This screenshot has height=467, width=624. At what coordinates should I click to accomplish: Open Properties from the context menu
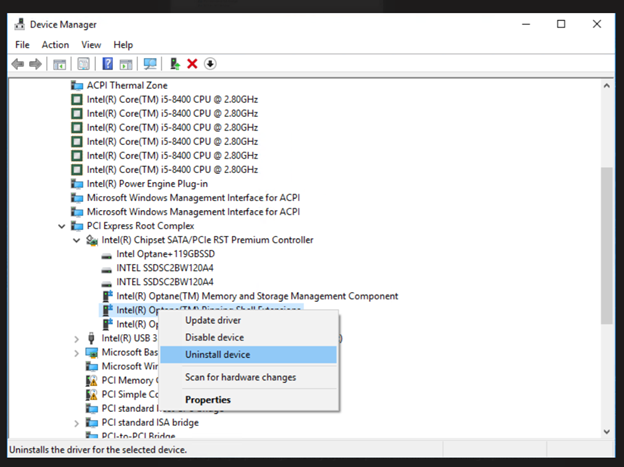(207, 400)
